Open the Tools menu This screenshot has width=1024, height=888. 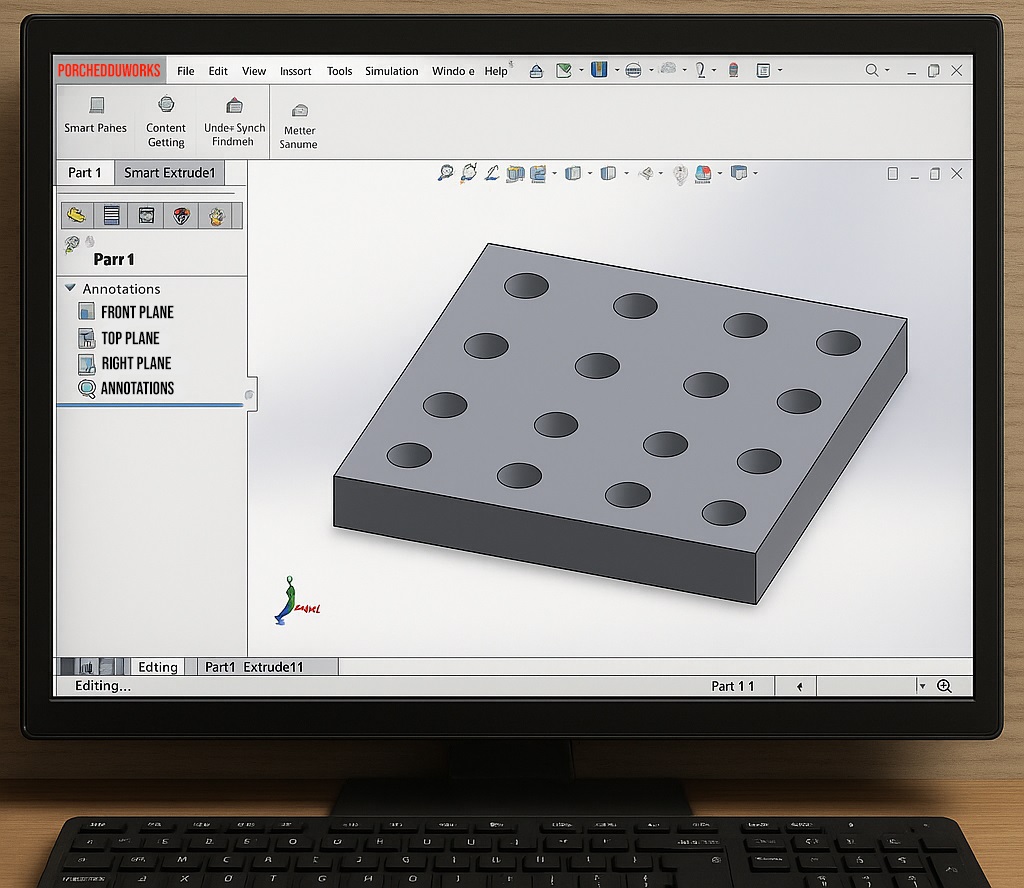pos(339,71)
